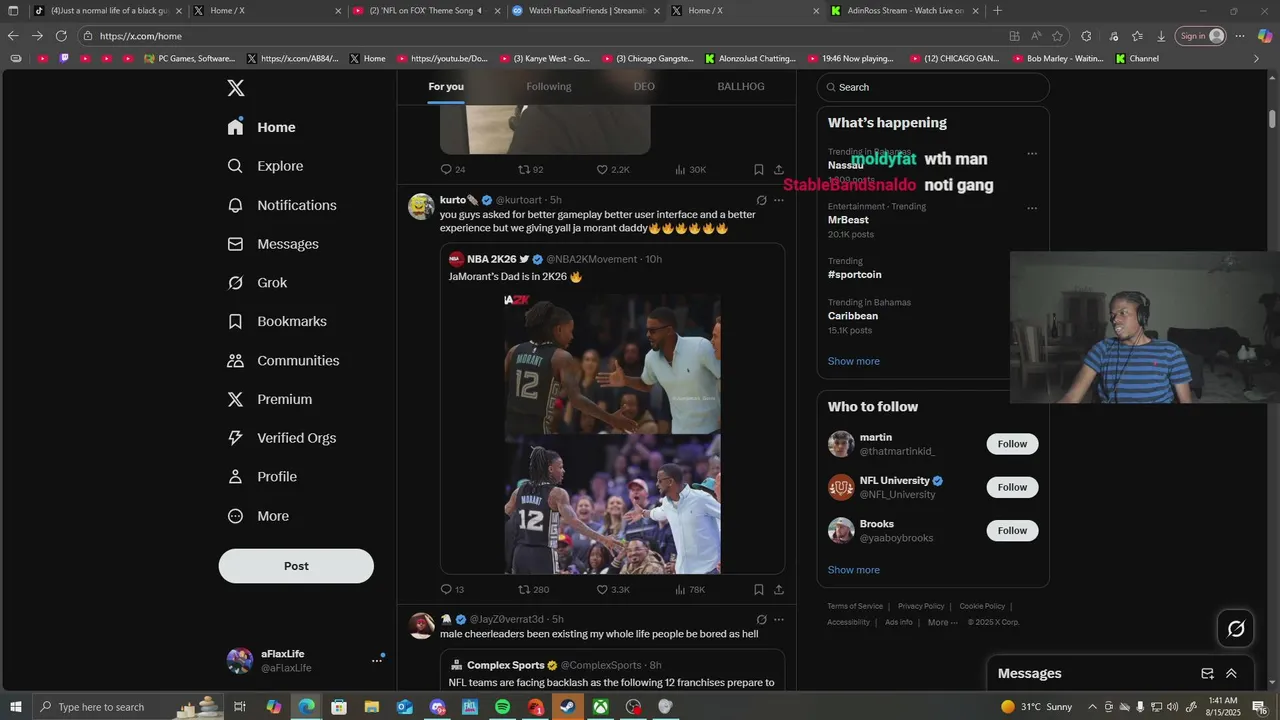The image size is (1280, 720).
Task: Open the browser Downloads icon
Action: 1161,36
